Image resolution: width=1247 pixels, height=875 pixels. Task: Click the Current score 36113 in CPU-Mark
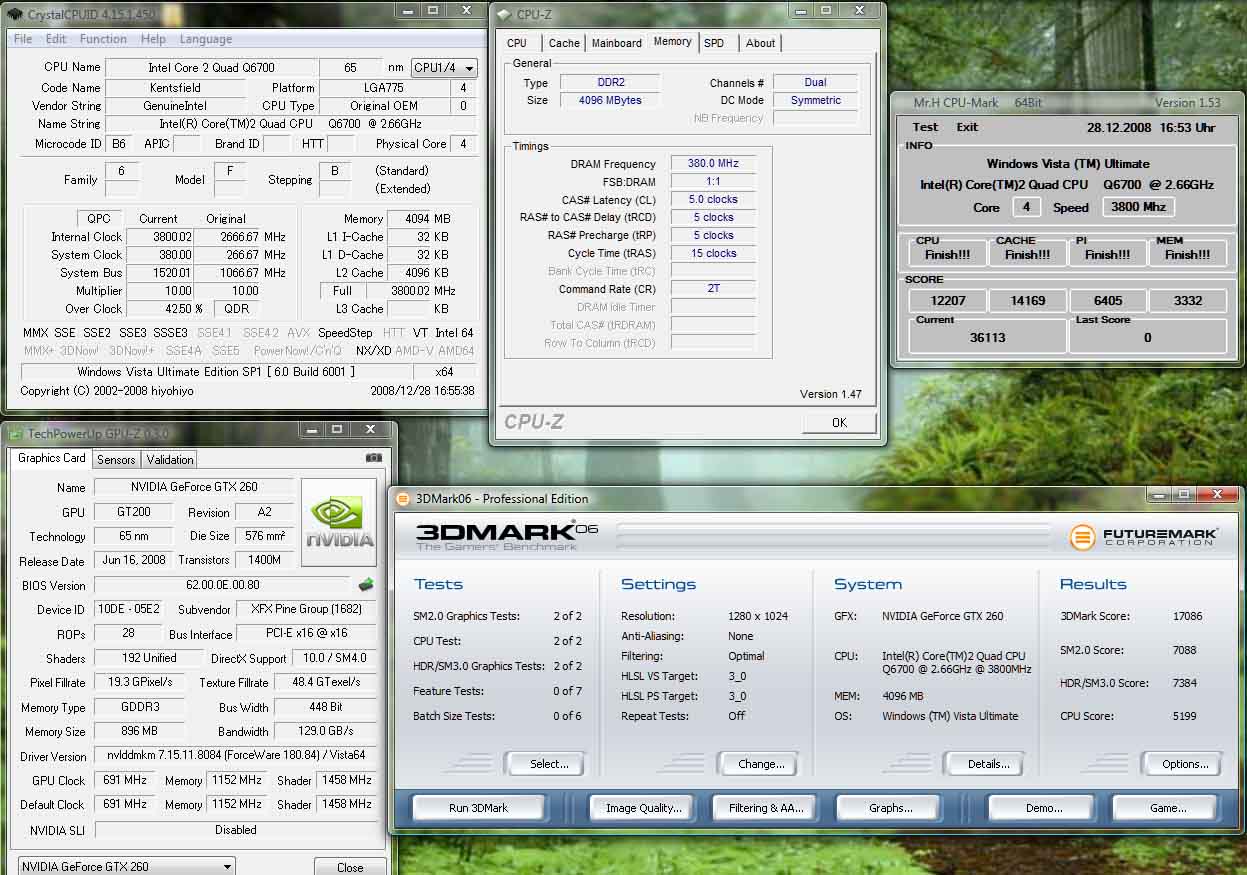click(x=987, y=337)
